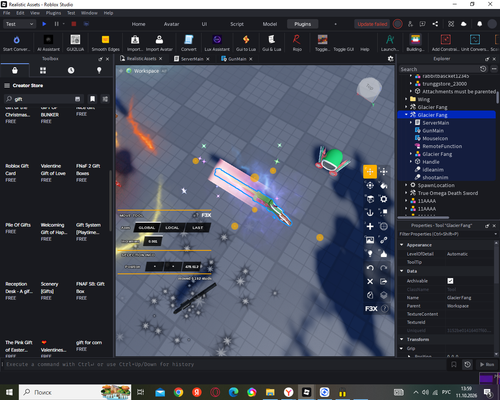Open the viewport settings gear
The width and height of the screenshot is (500, 400).
(x=390, y=59)
